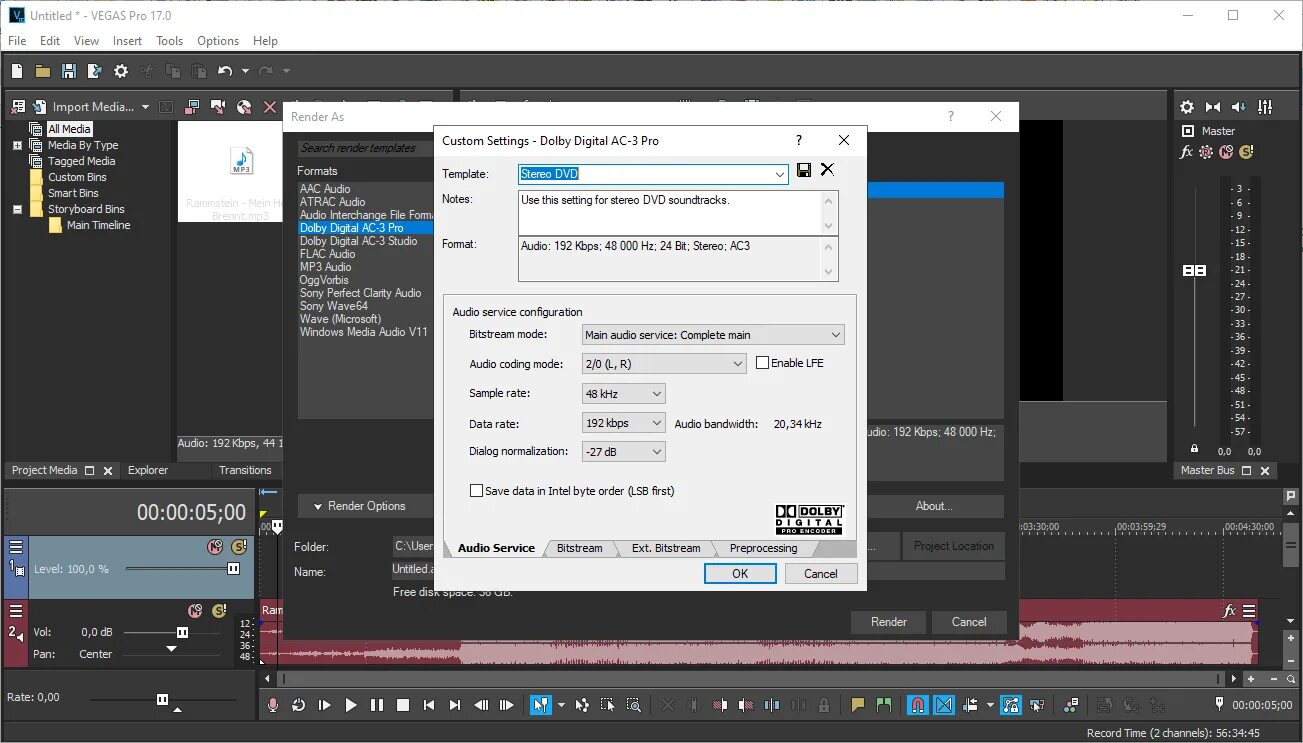Open Bitstream mode dropdown

pos(836,335)
